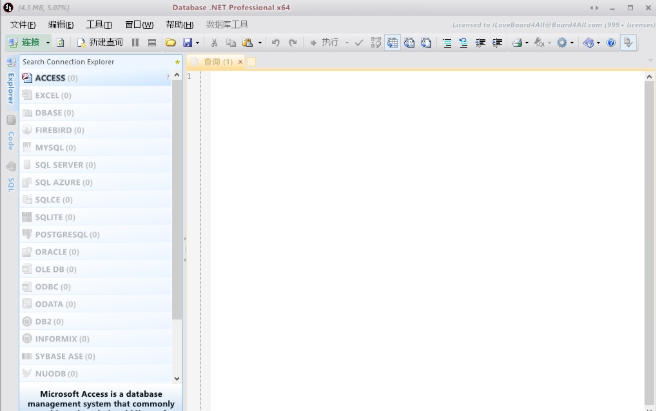Click the blue help question mark icon

pyautogui.click(x=611, y=43)
